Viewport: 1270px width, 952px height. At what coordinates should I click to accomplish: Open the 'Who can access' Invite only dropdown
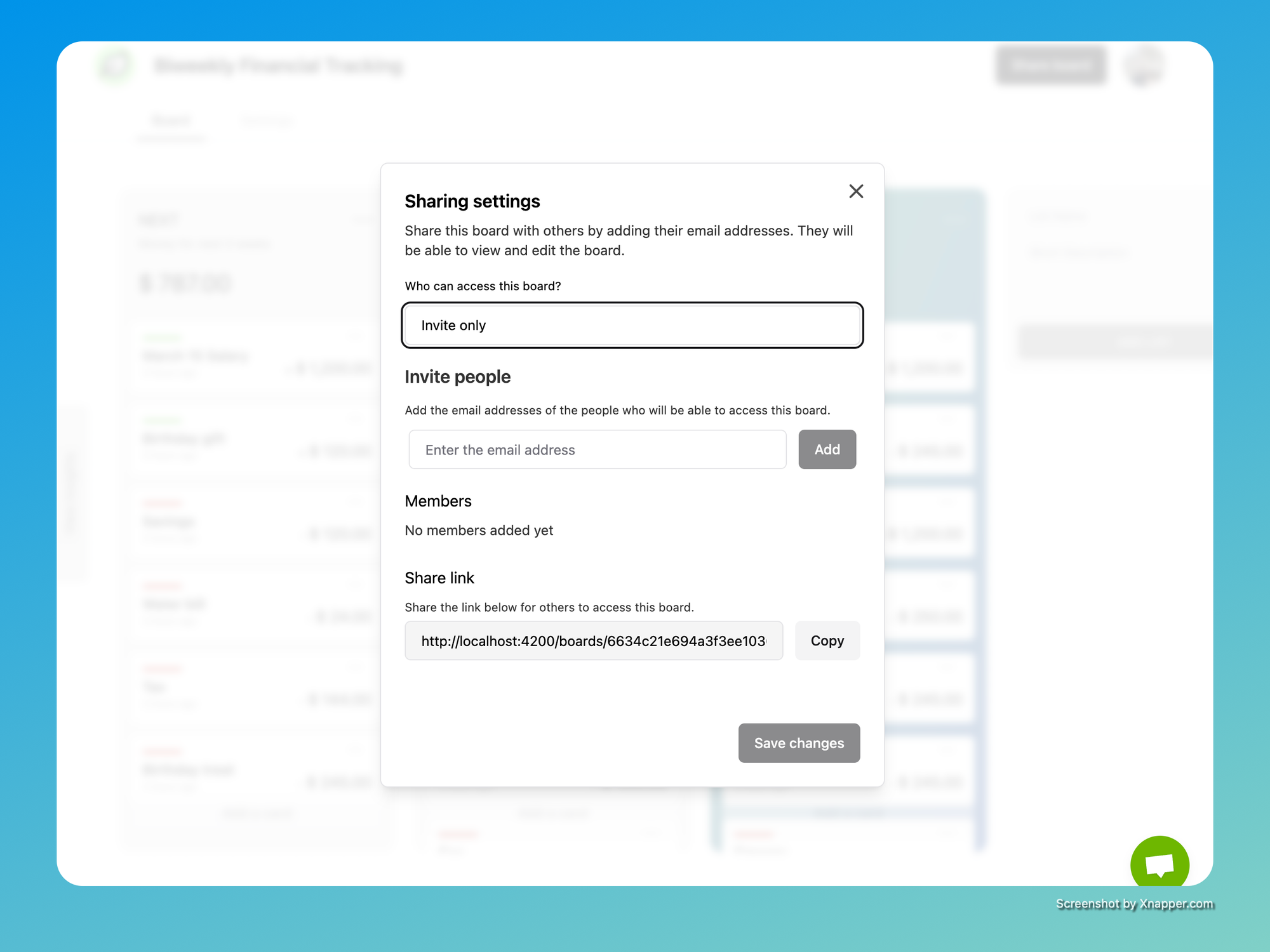(632, 326)
